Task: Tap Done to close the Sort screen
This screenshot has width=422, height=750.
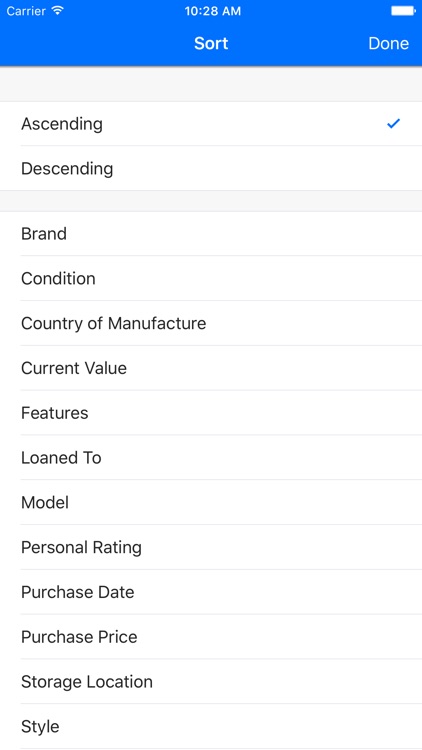Action: [x=389, y=44]
